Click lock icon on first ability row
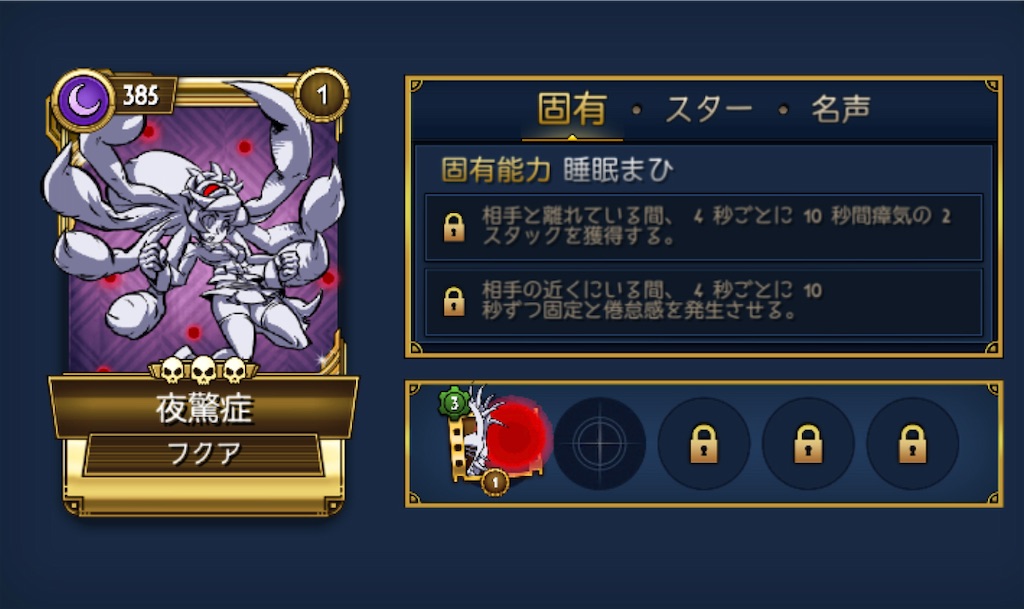Screen dimensions: 1024x609 [454, 227]
